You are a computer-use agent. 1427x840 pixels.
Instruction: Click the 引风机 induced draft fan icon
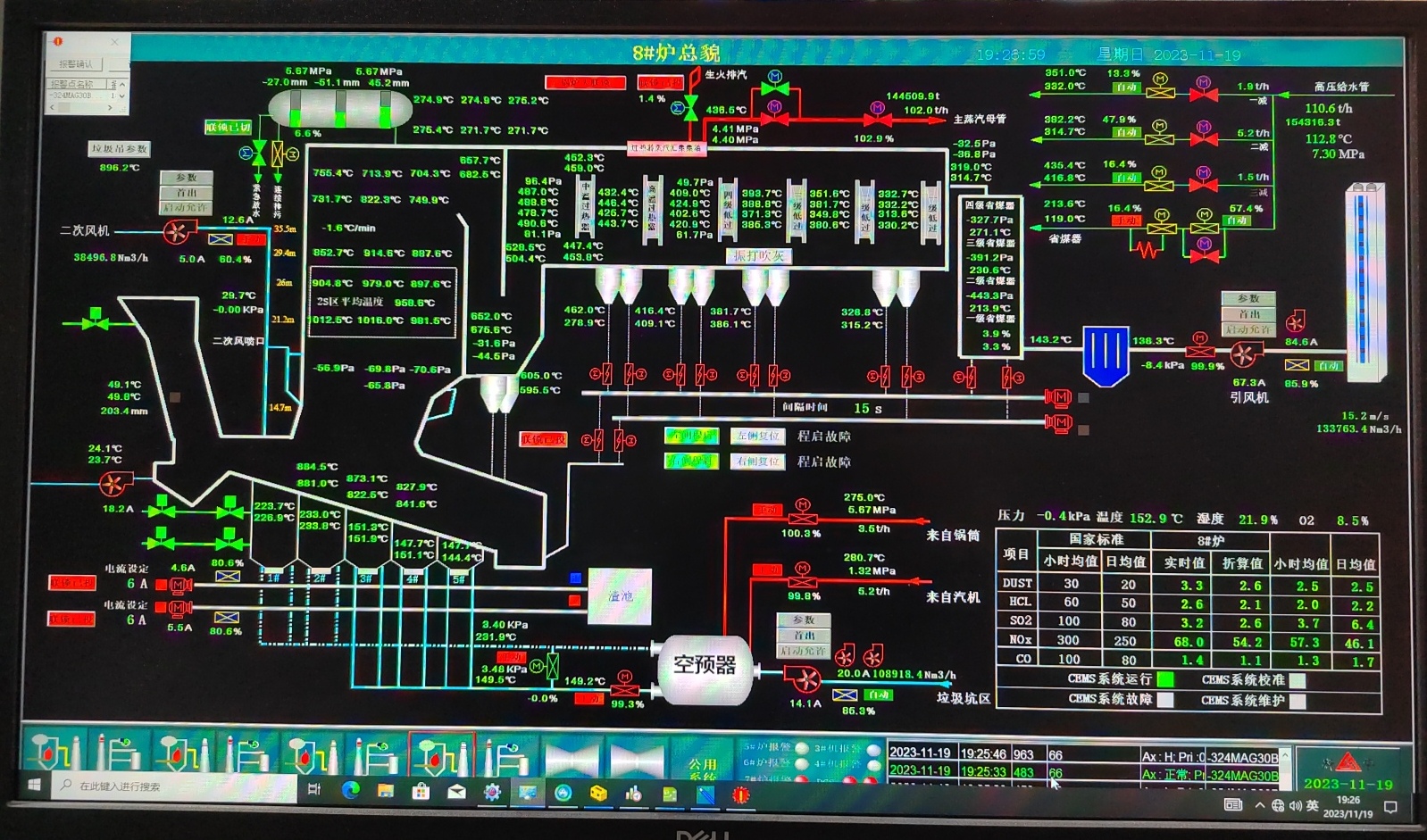[1242, 355]
